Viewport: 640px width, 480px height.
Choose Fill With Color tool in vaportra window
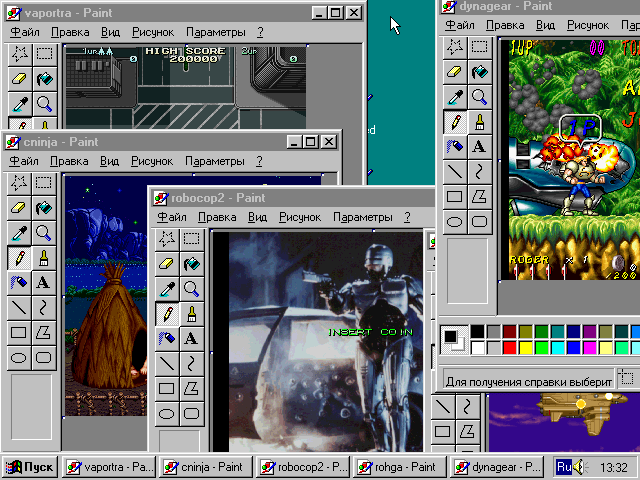click(x=44, y=79)
